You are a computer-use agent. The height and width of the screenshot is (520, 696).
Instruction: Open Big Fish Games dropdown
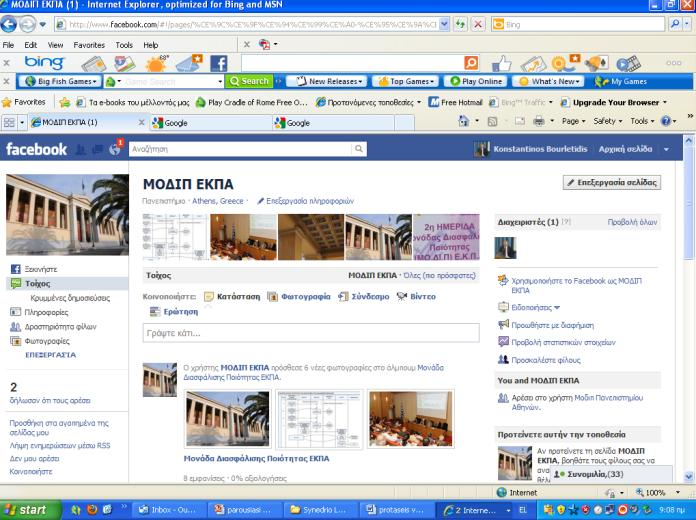click(63, 81)
